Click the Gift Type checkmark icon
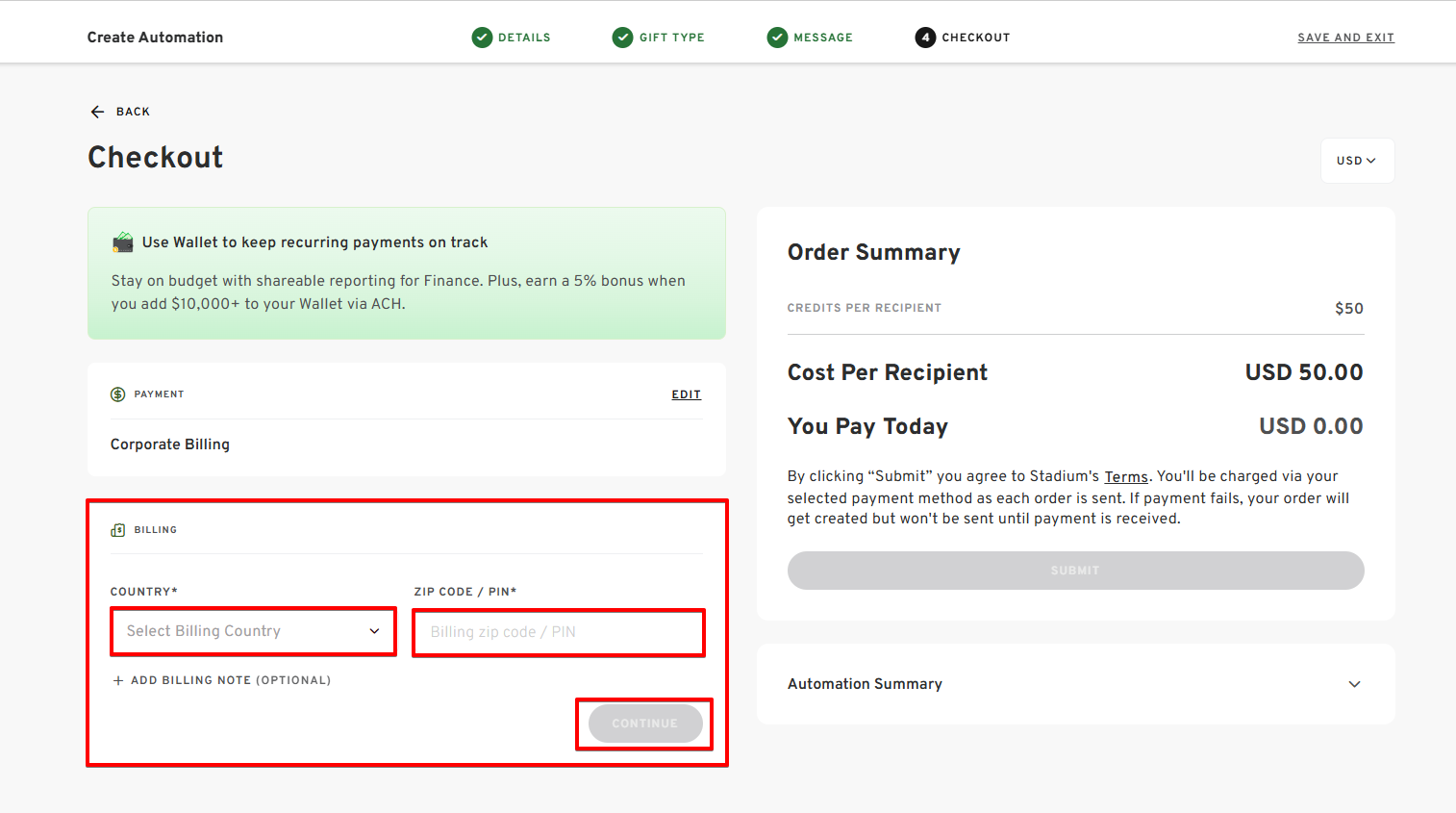 point(623,38)
